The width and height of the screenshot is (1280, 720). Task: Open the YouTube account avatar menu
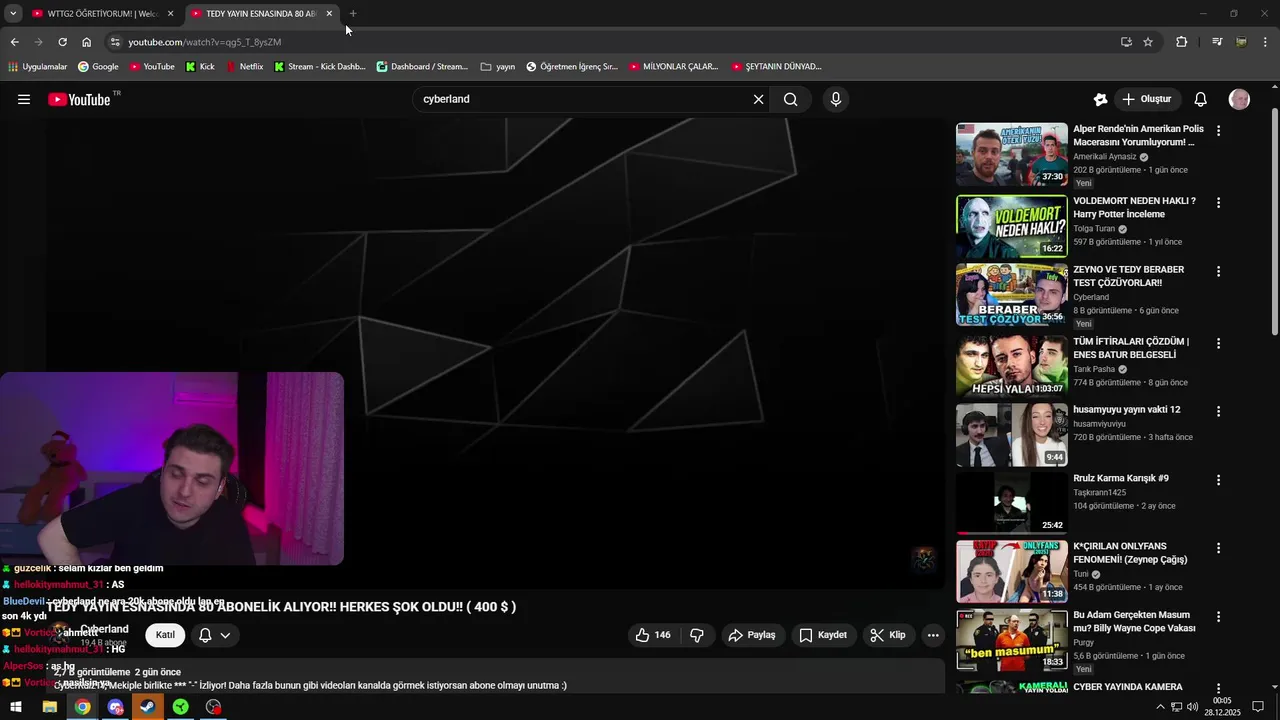click(1239, 99)
